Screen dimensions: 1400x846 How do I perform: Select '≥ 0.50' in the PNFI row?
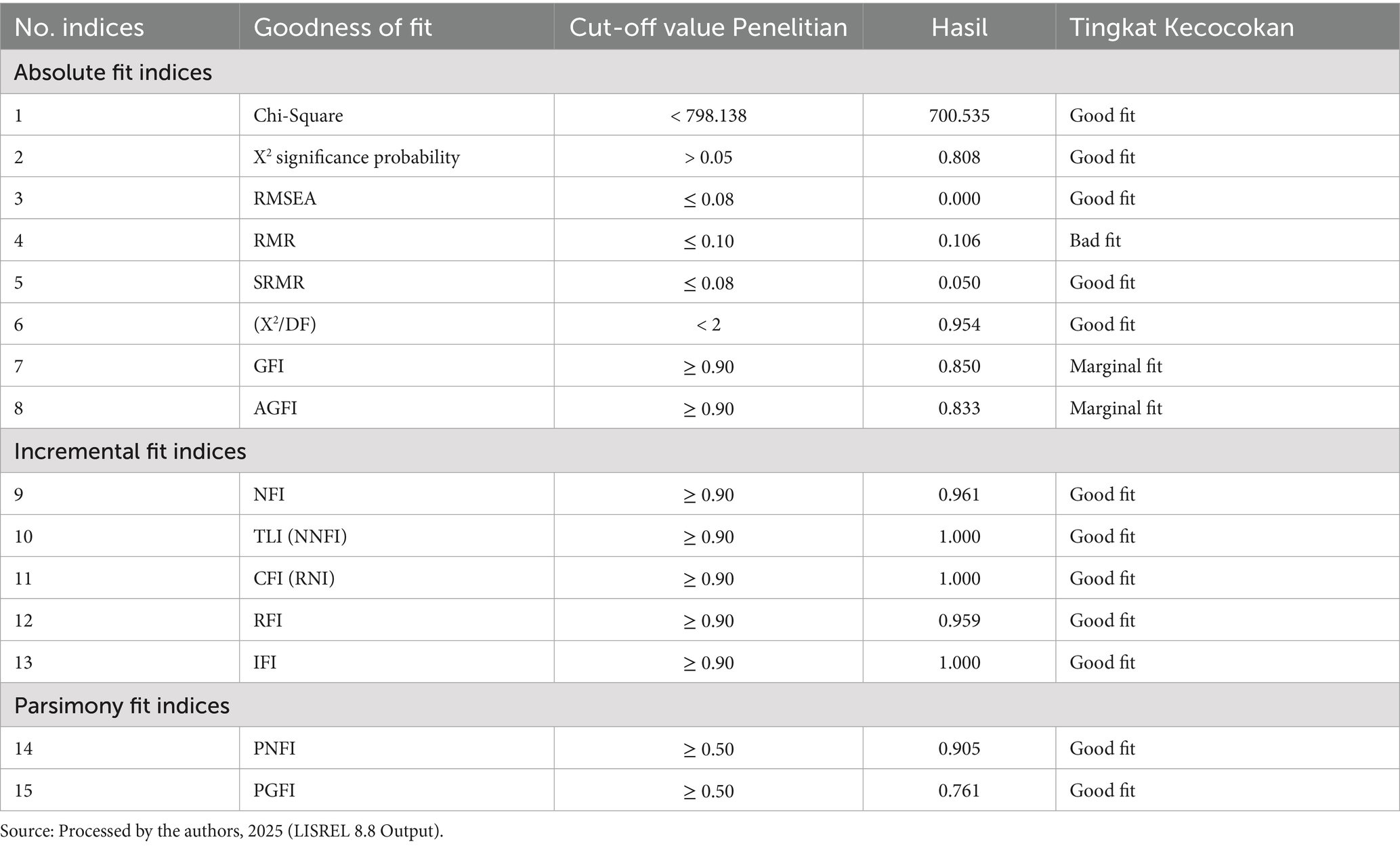tap(708, 749)
